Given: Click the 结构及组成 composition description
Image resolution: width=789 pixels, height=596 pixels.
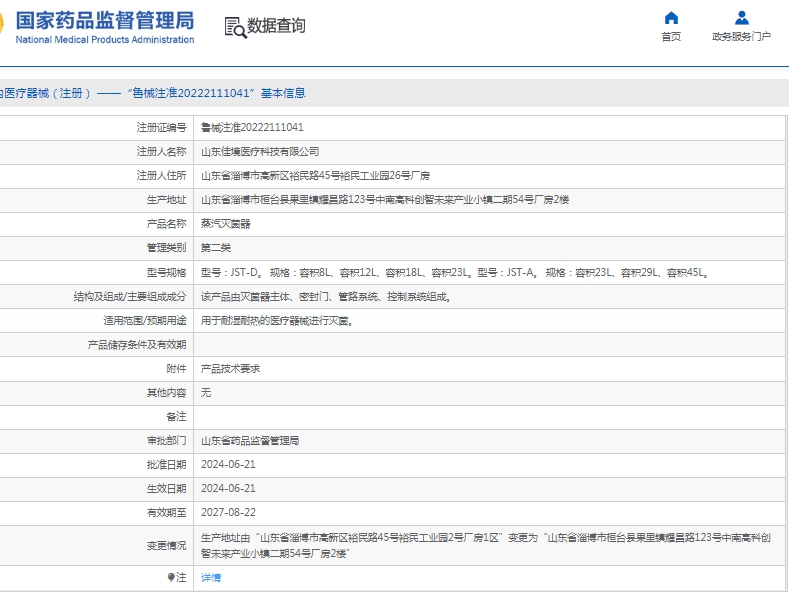Looking at the screenshot, I should click(x=326, y=296).
